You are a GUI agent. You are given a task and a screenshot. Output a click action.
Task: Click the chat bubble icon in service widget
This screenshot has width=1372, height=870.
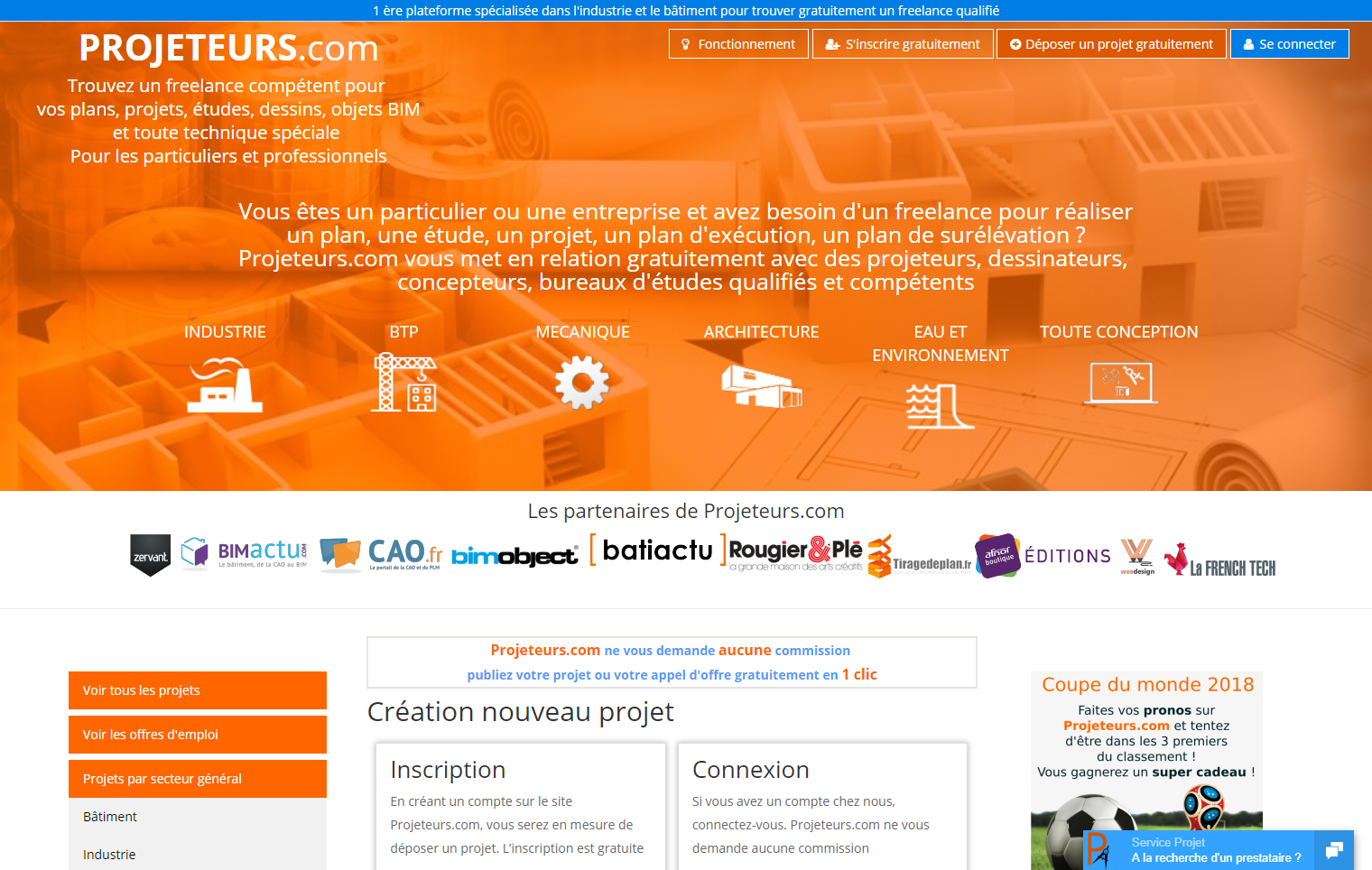[x=1335, y=850]
